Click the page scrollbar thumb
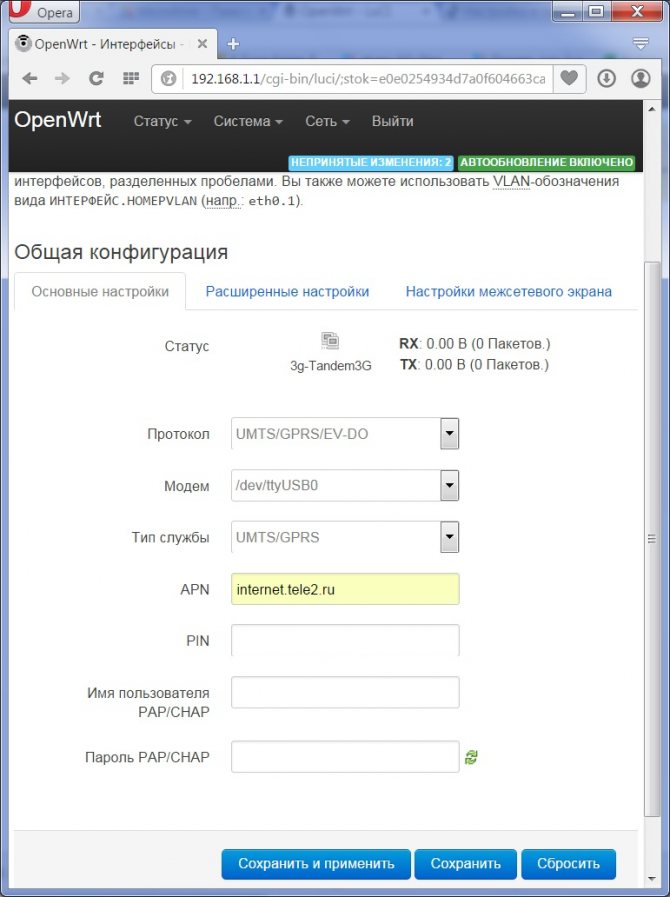The width and height of the screenshot is (670, 897). pyautogui.click(x=651, y=539)
